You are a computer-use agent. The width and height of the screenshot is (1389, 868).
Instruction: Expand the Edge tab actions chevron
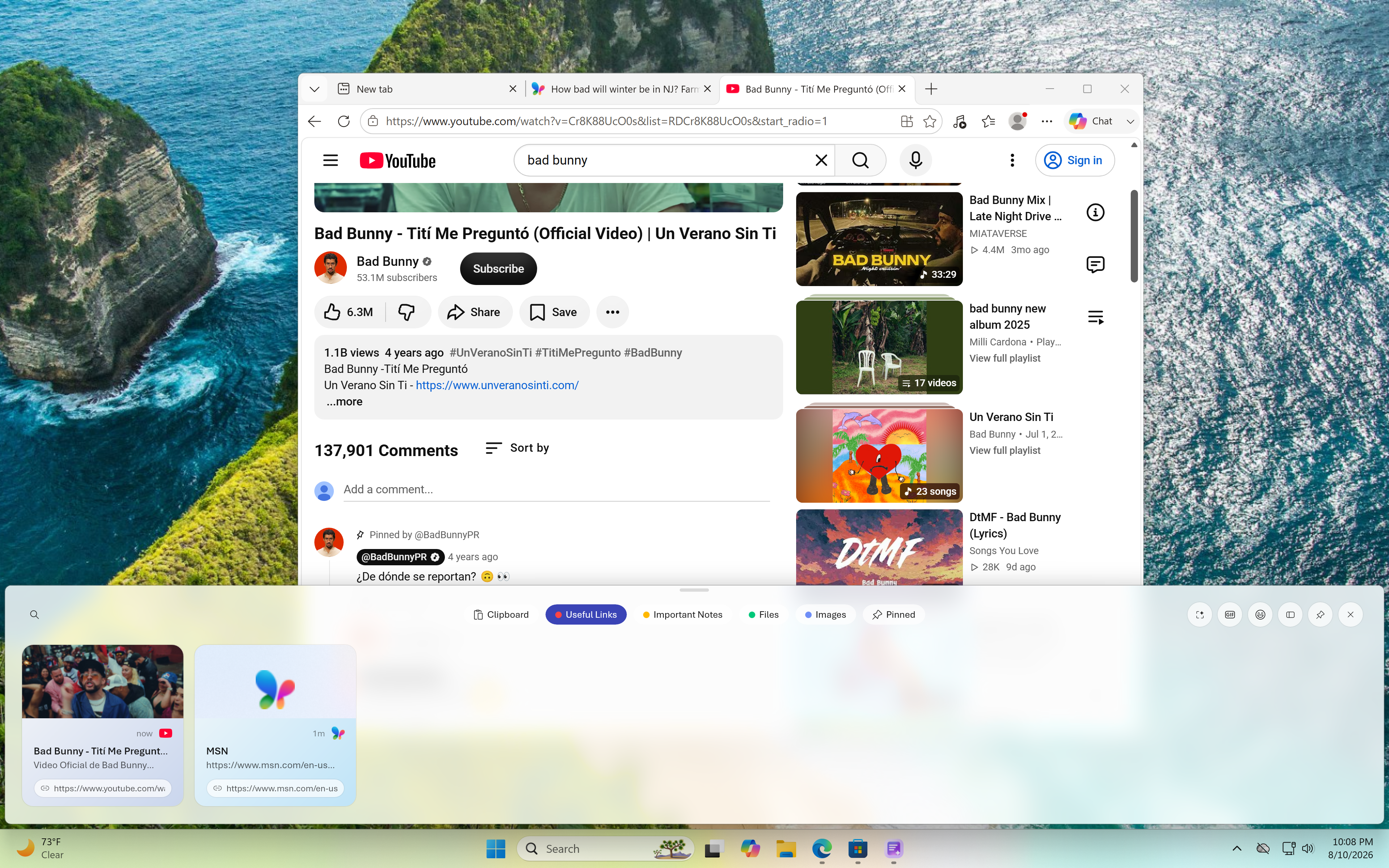[314, 89]
